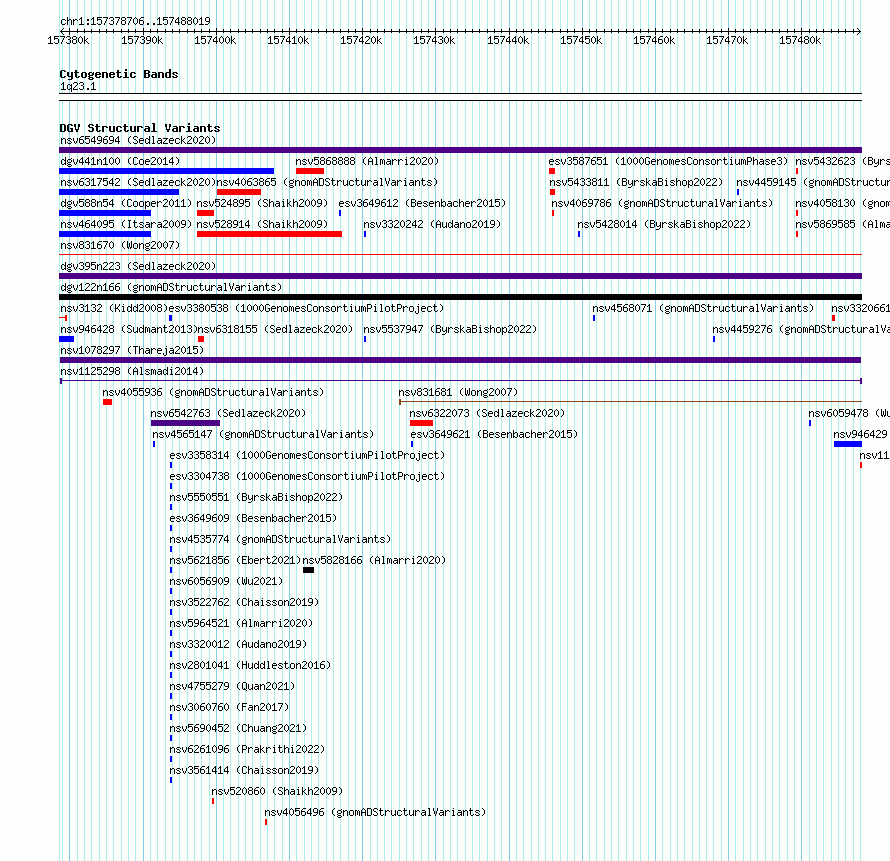Open nsv3320242 (Audano2019) label
The height and width of the screenshot is (861, 890).
[432, 224]
